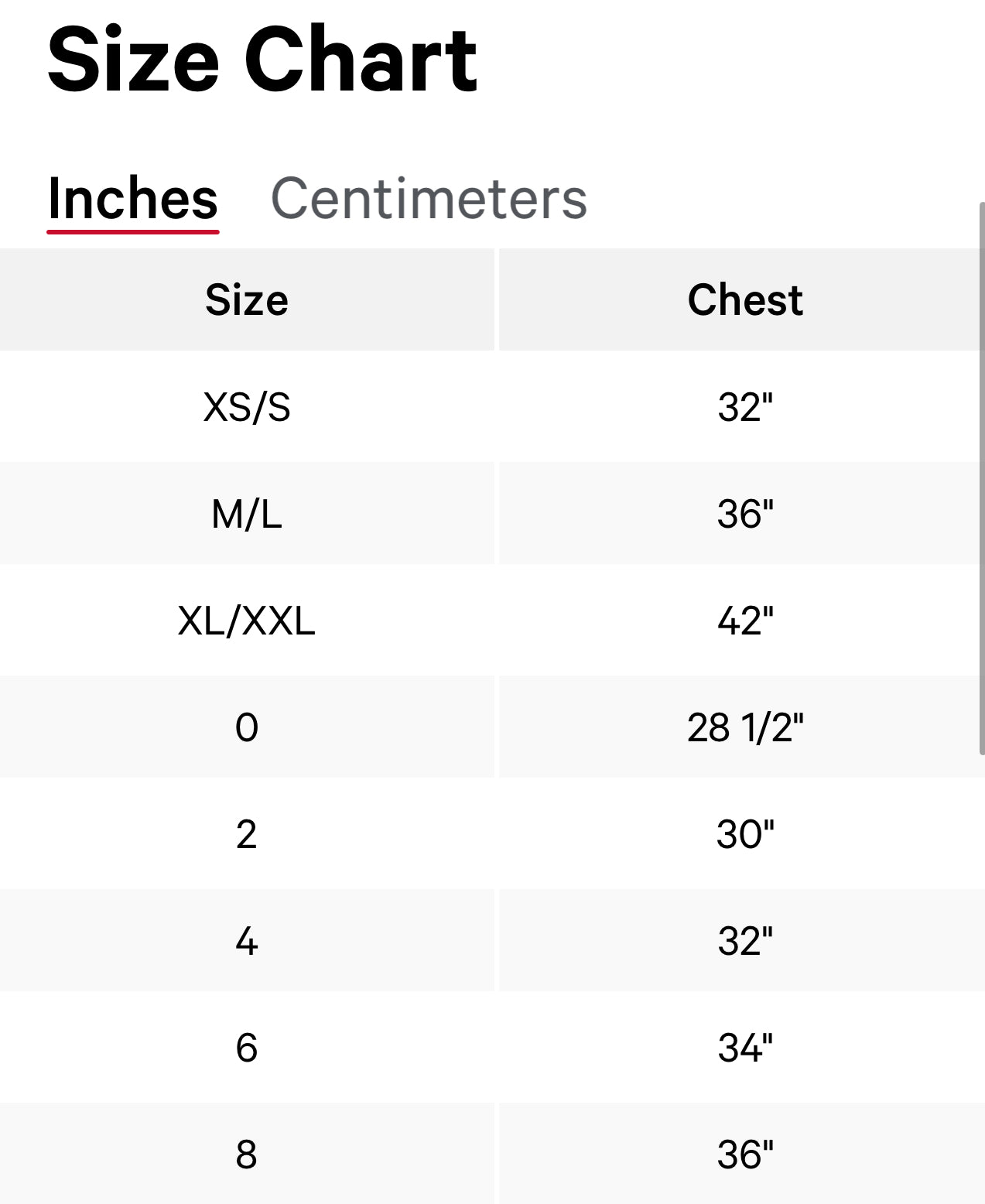Viewport: 985px width, 1204px height.
Task: Click the vertical scrollbar on the right
Action: [x=981, y=478]
